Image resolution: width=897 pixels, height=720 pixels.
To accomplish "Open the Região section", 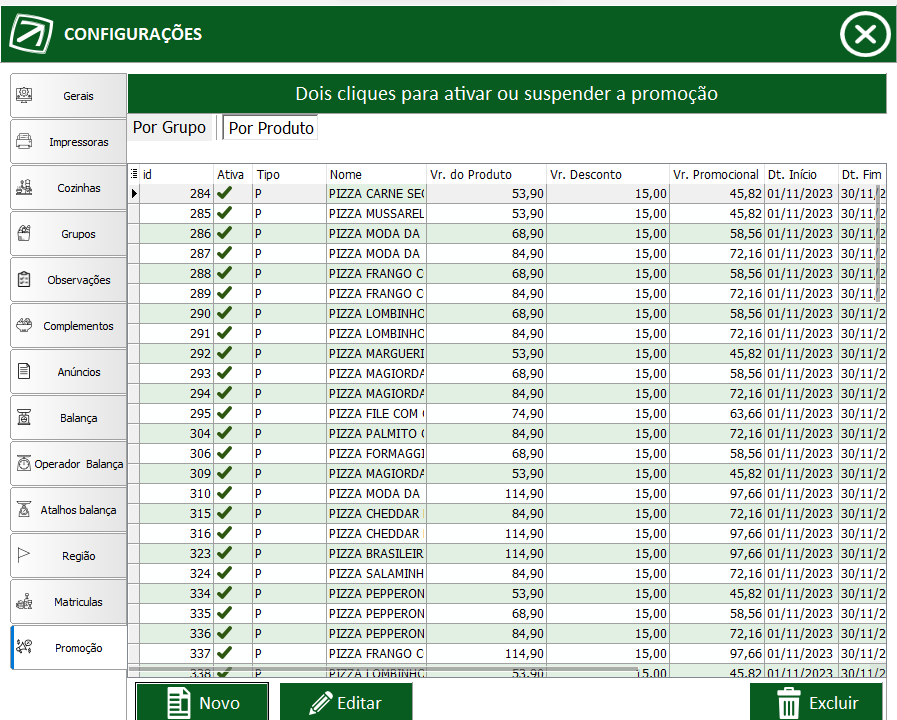I will (68, 556).
